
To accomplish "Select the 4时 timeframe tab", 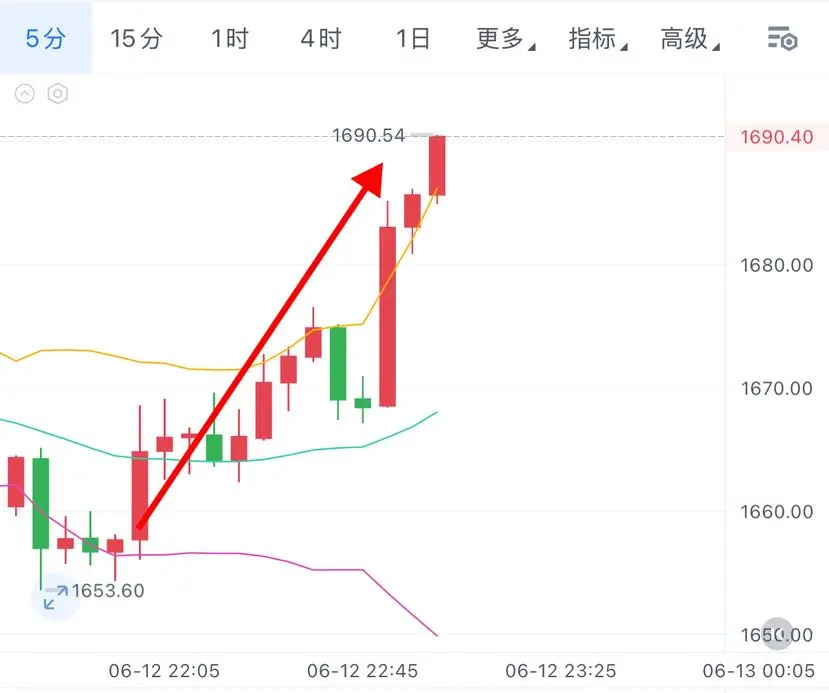I will click(321, 39).
